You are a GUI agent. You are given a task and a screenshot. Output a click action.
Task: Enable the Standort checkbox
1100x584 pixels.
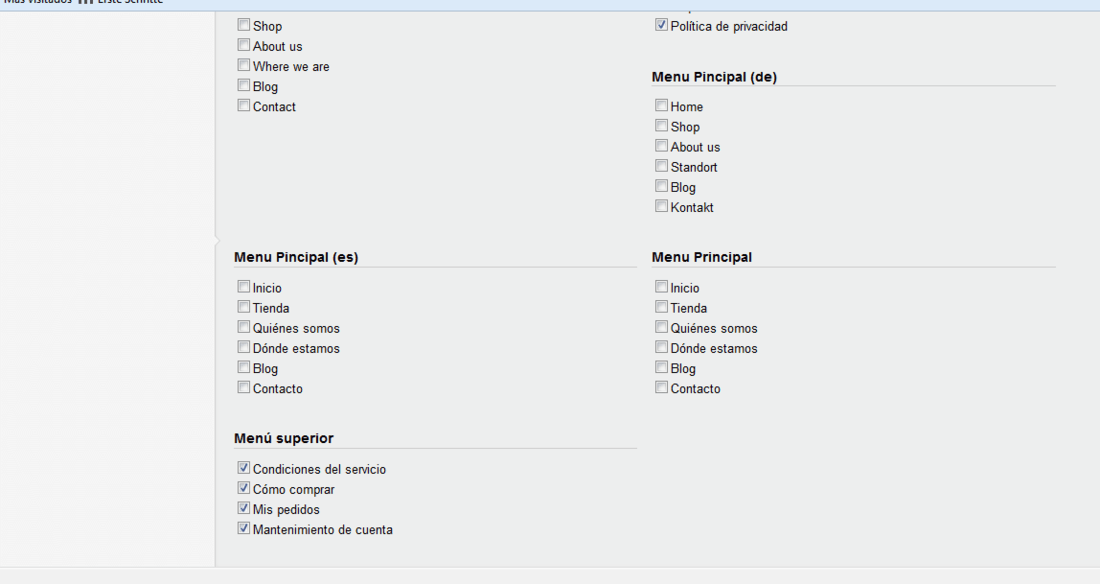coord(662,166)
